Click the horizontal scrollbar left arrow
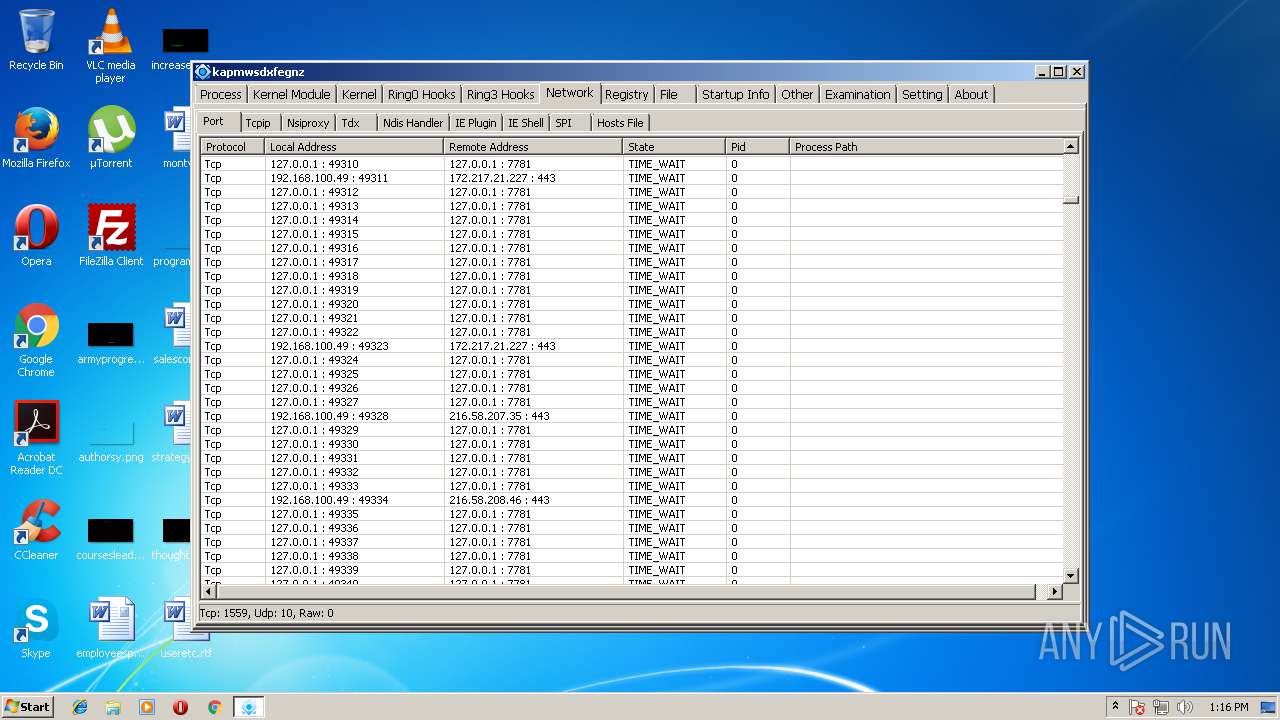 point(208,592)
